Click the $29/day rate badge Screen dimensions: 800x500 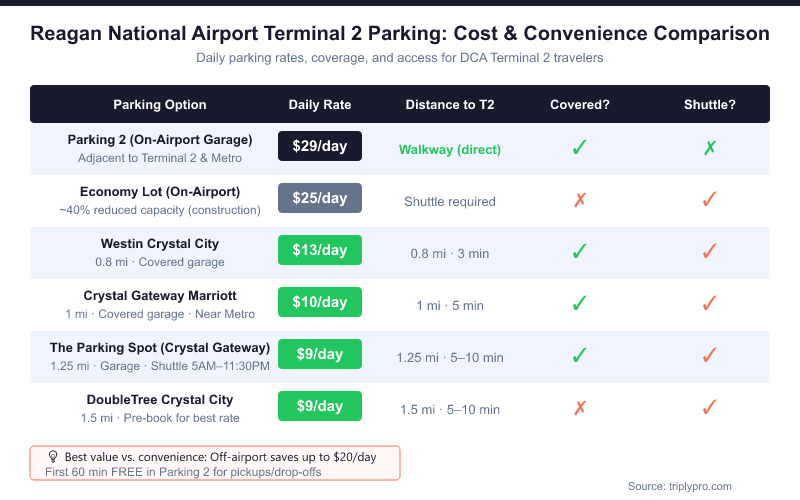[x=320, y=146]
